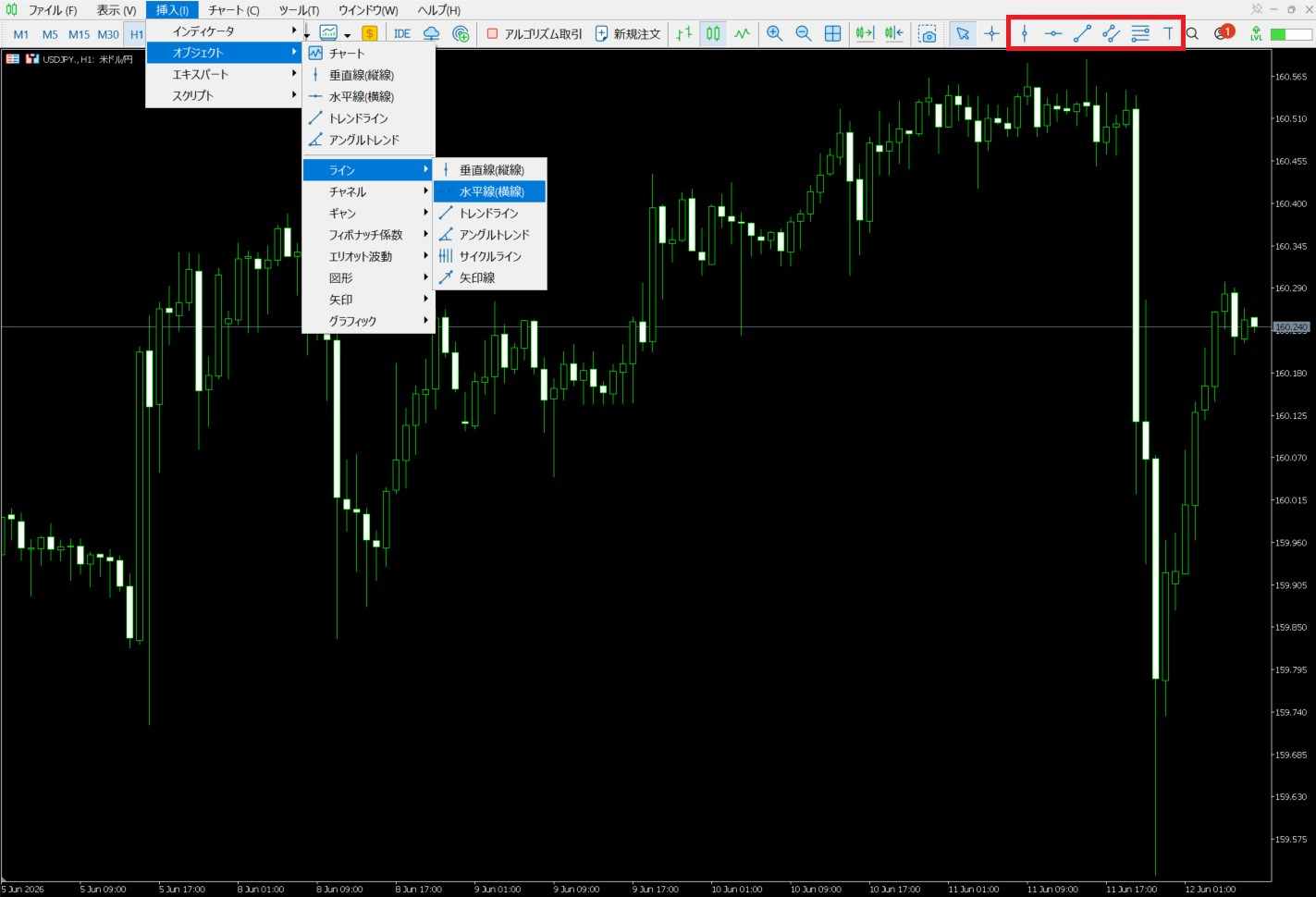
Task: Open the chart template dropdown arrow
Action: coord(348,36)
